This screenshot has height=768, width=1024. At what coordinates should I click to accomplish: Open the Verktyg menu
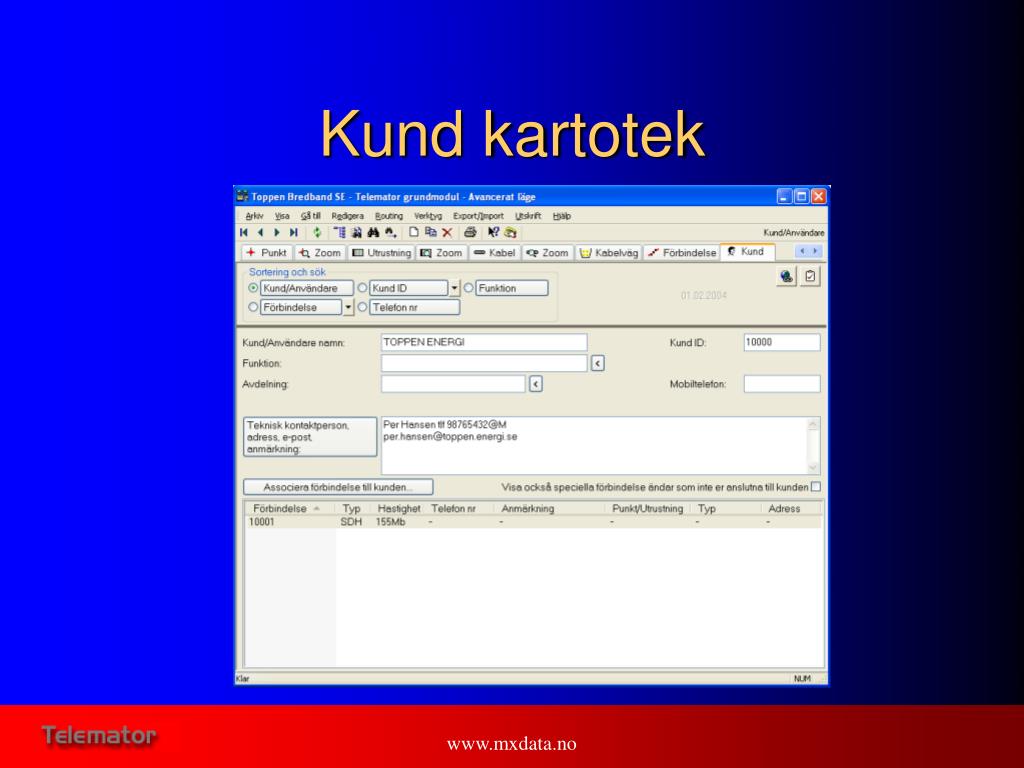[x=428, y=216]
